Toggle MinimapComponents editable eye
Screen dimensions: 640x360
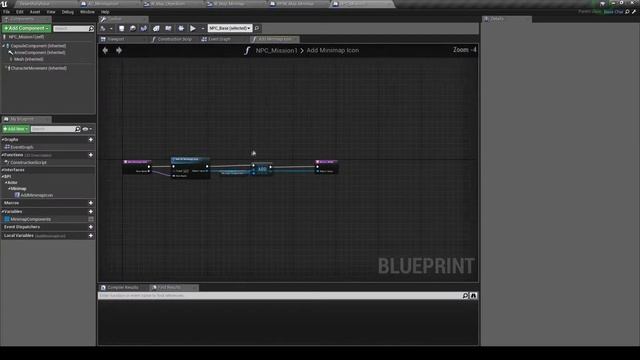click(x=91, y=219)
